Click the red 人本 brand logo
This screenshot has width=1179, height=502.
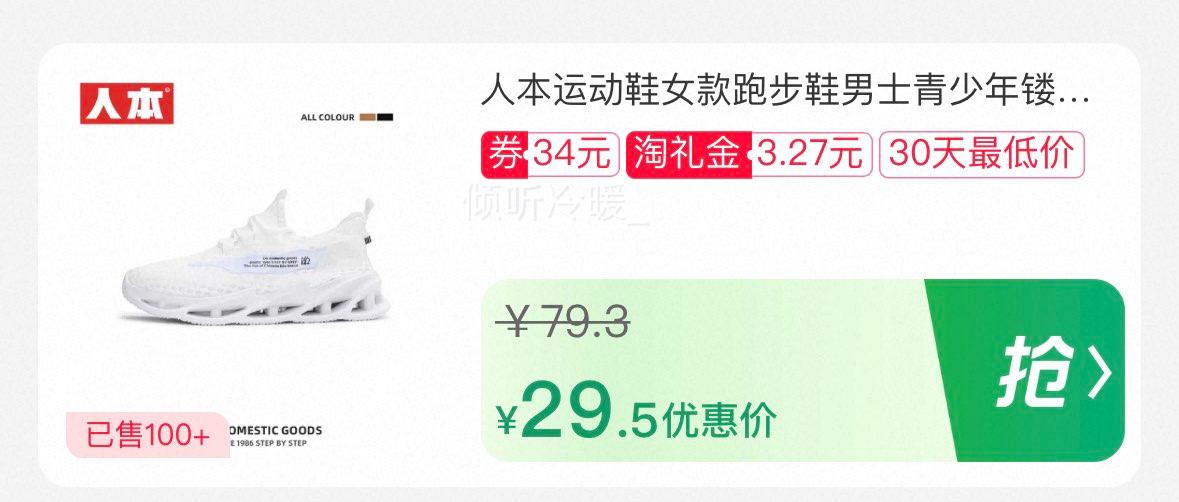[127, 103]
